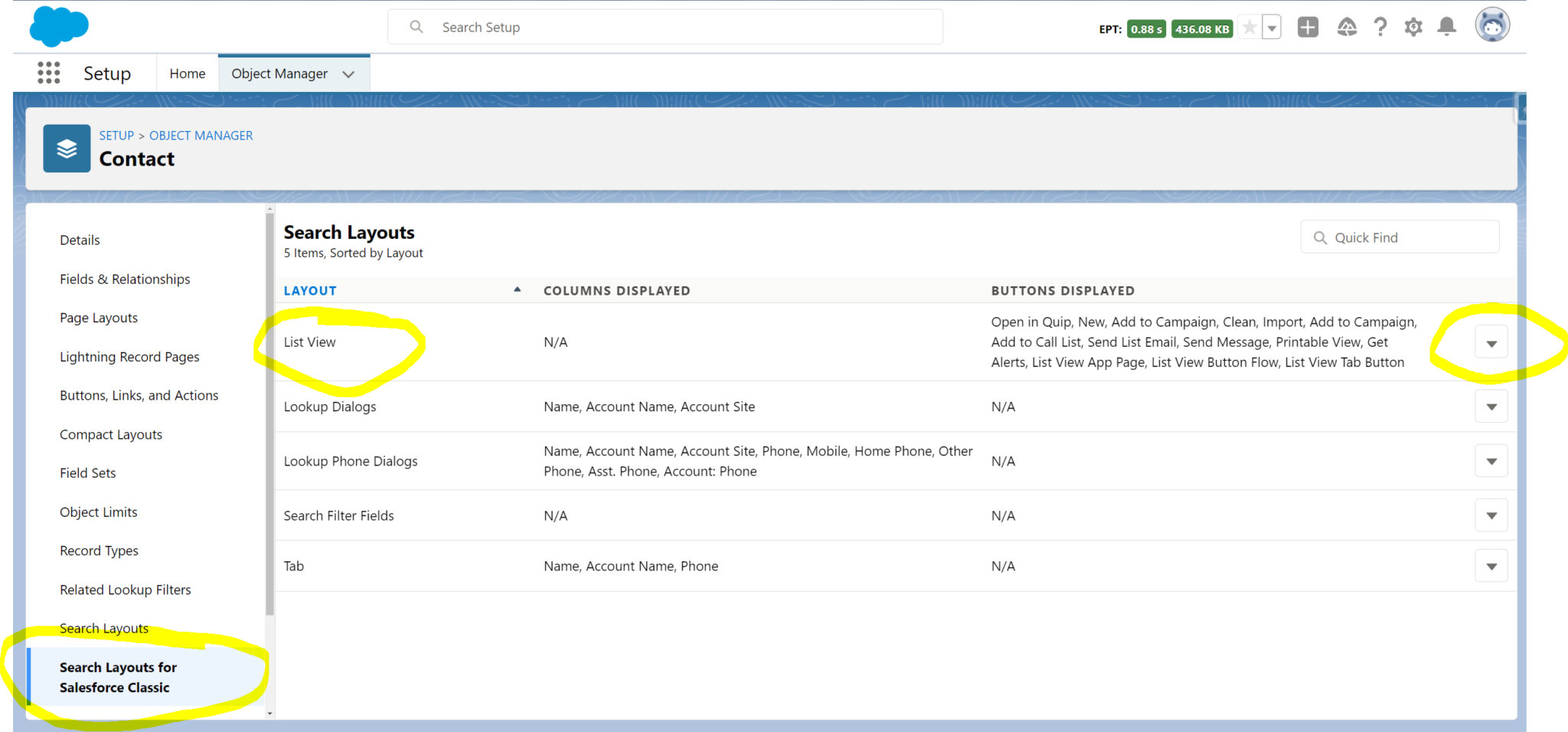The width and height of the screenshot is (1568, 732).
Task: Sort by the LAYOUT column header
Action: [x=310, y=291]
